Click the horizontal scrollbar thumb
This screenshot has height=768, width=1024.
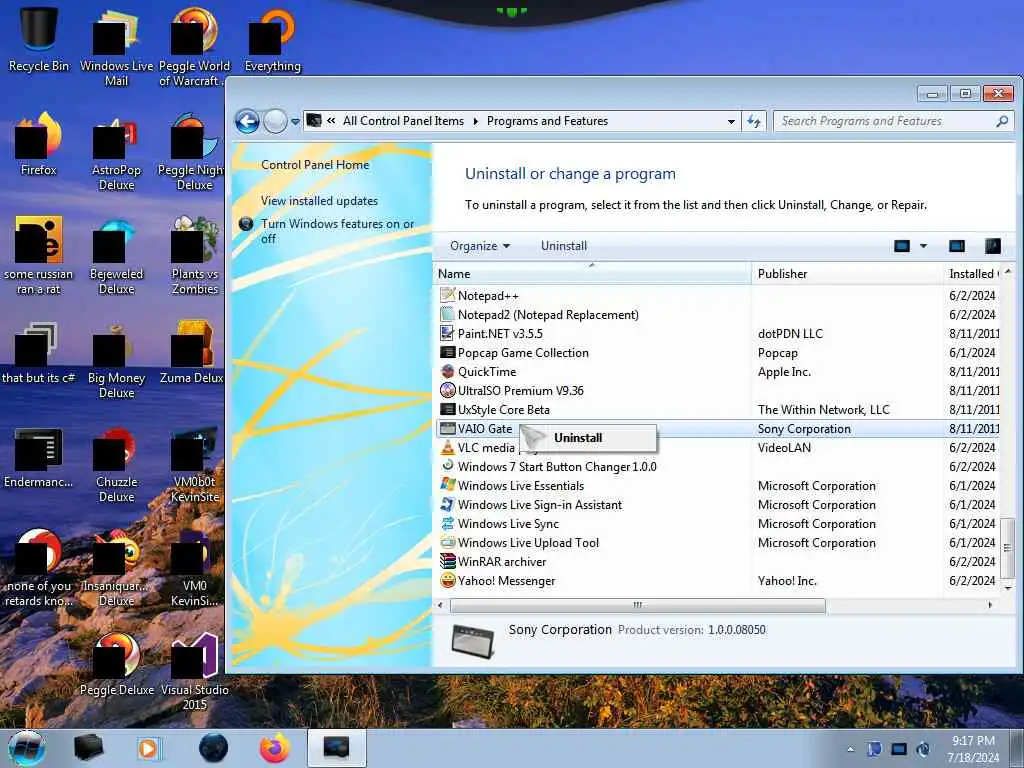click(637, 605)
